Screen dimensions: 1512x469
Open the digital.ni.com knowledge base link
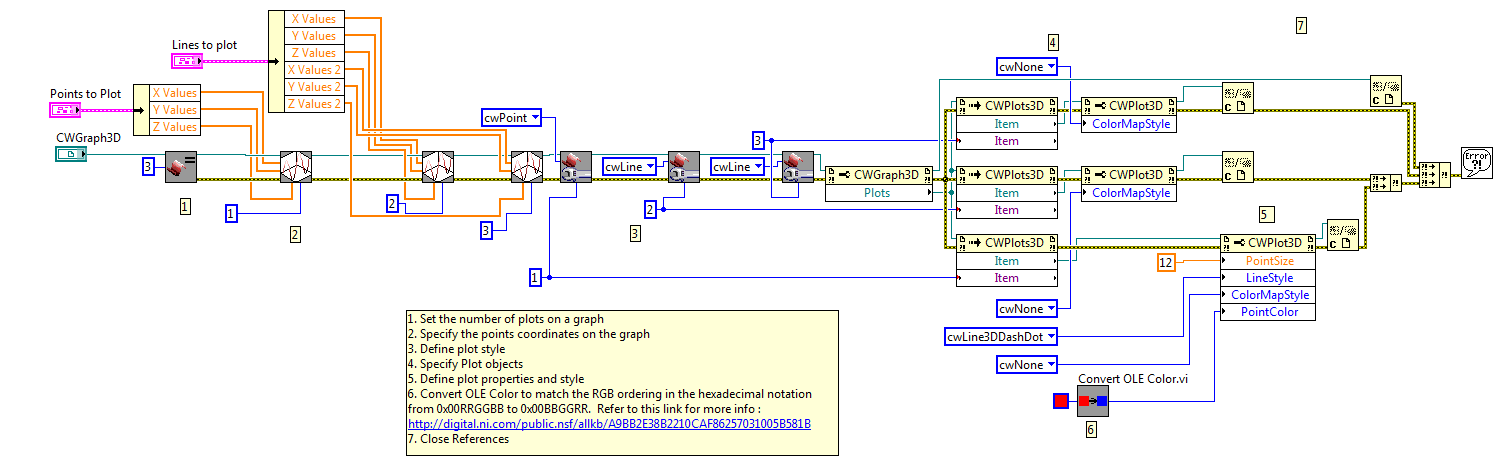609,424
